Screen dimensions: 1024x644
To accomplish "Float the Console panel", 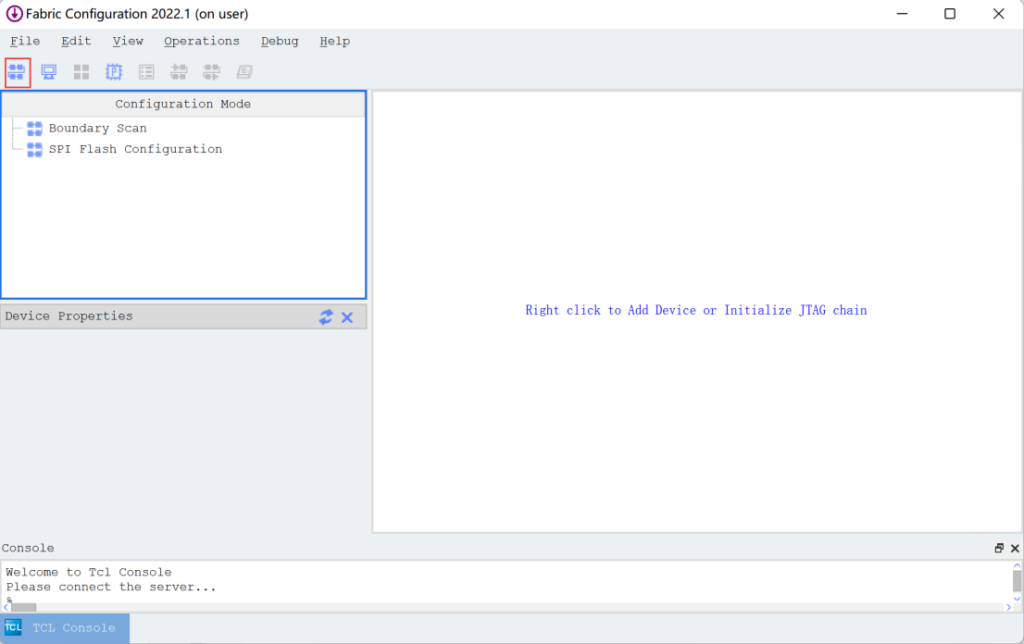I will click(x=998, y=548).
